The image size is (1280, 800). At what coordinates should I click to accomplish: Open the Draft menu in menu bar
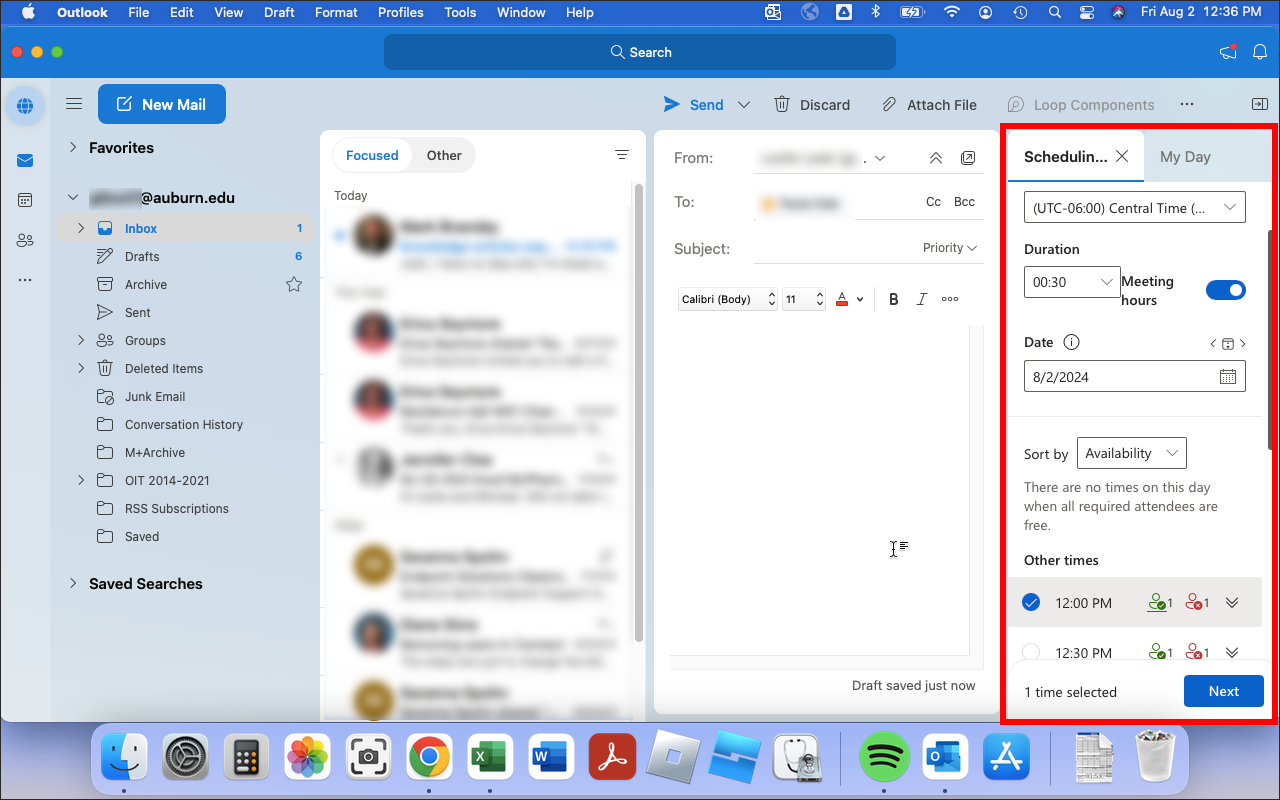(279, 12)
